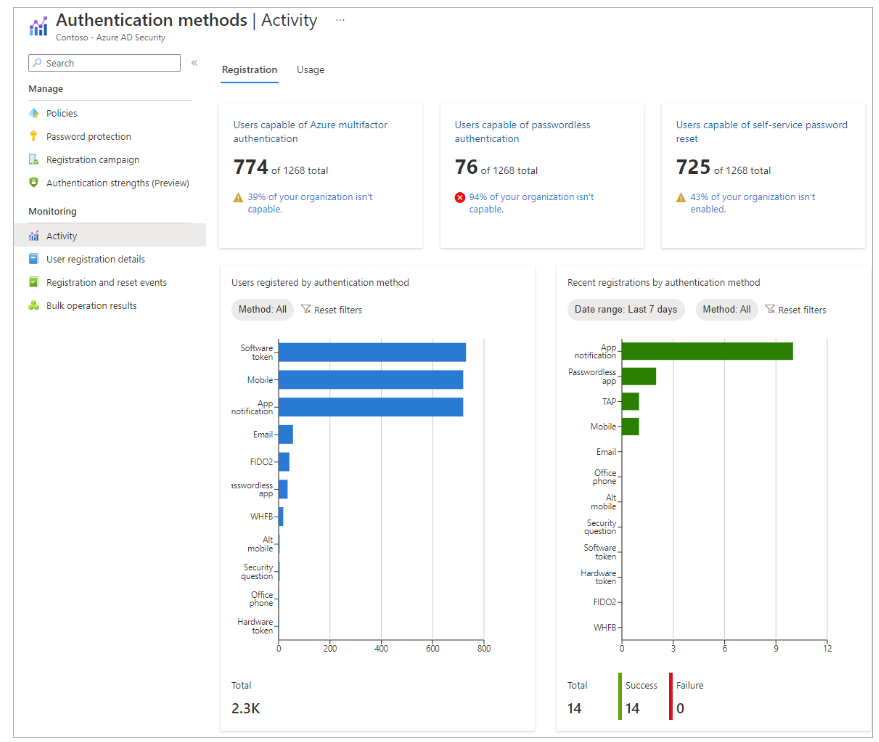Viewport: 879px width, 742px height.
Task: Open the Method: All filter on users chart
Action: click(x=262, y=309)
